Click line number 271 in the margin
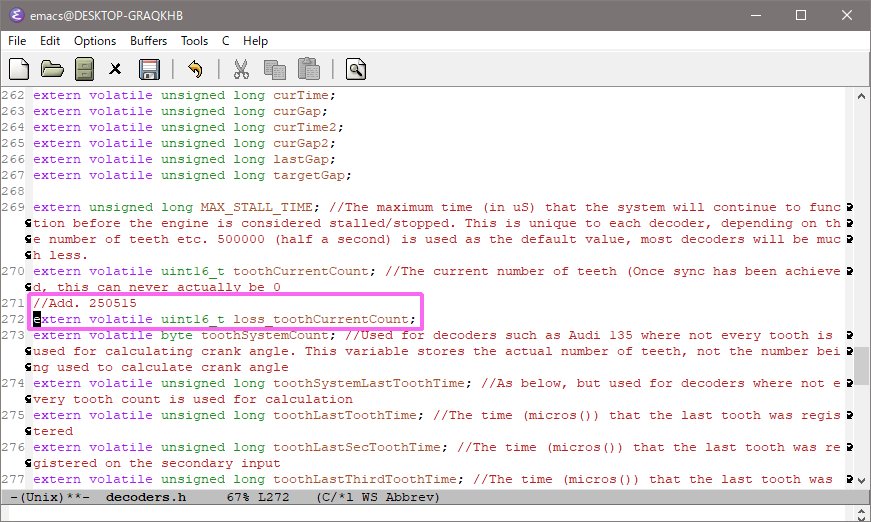 pyautogui.click(x=13, y=303)
